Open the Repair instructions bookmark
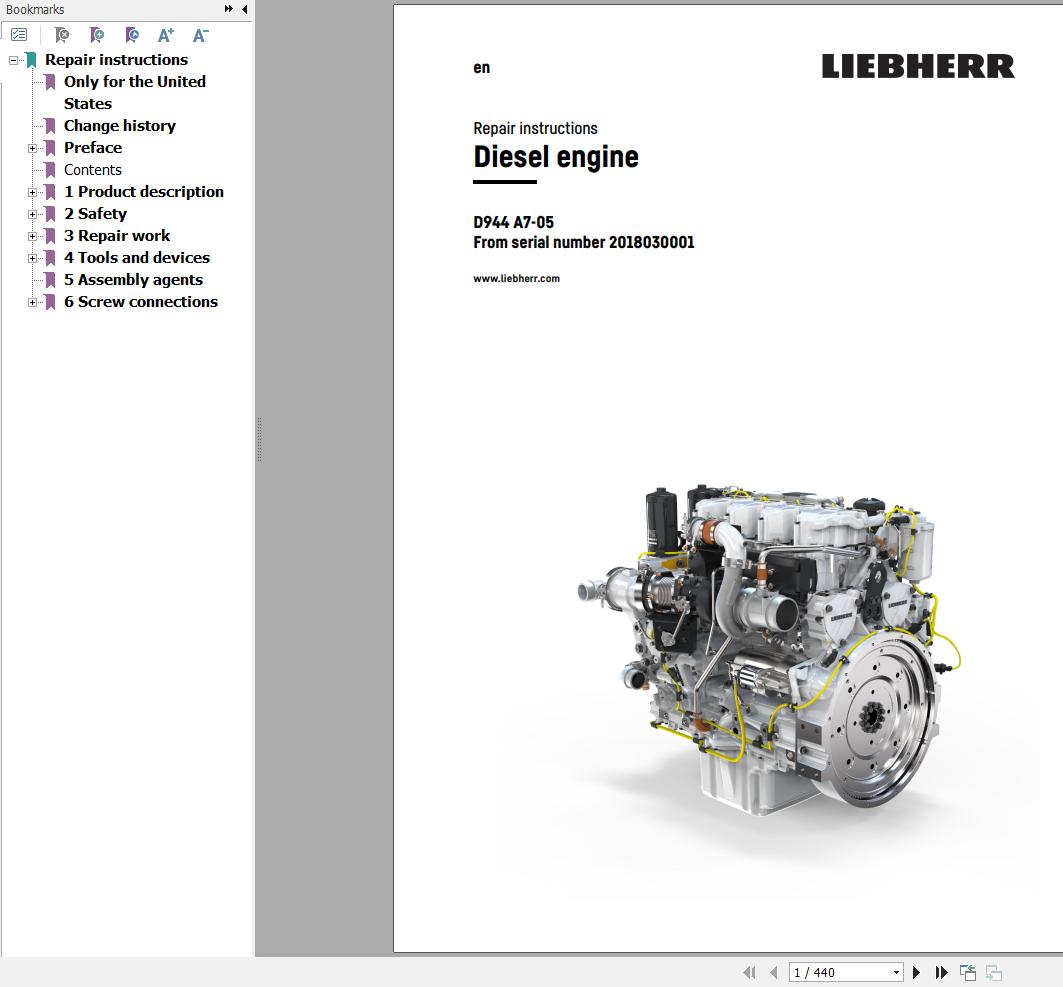 116,60
